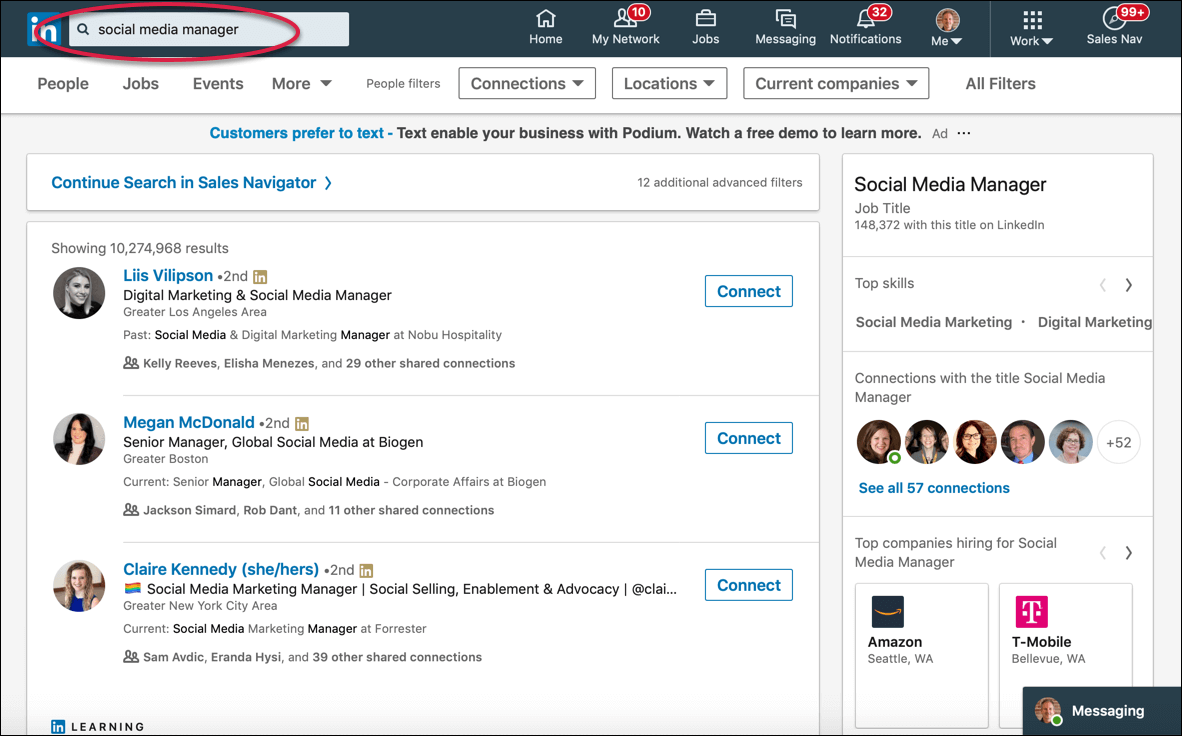This screenshot has width=1182, height=736.
Task: Click Liis Vilipson's profile photo
Action: click(79, 293)
